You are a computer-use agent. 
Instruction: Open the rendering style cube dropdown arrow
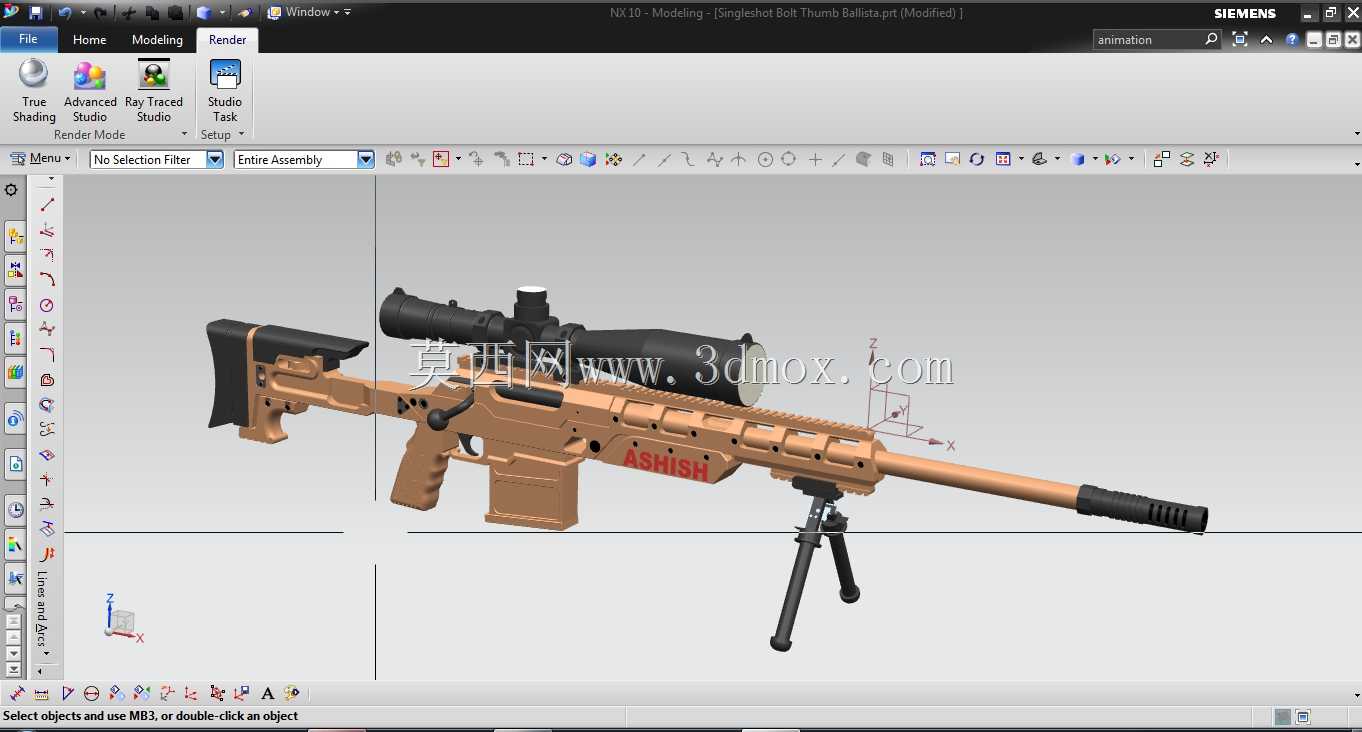click(x=1095, y=159)
